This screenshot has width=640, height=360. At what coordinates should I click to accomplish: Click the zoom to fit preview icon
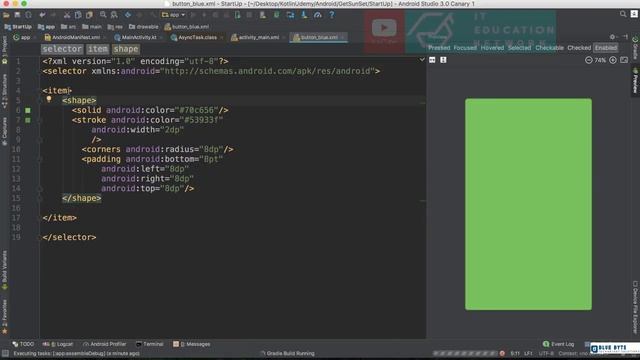[624, 60]
